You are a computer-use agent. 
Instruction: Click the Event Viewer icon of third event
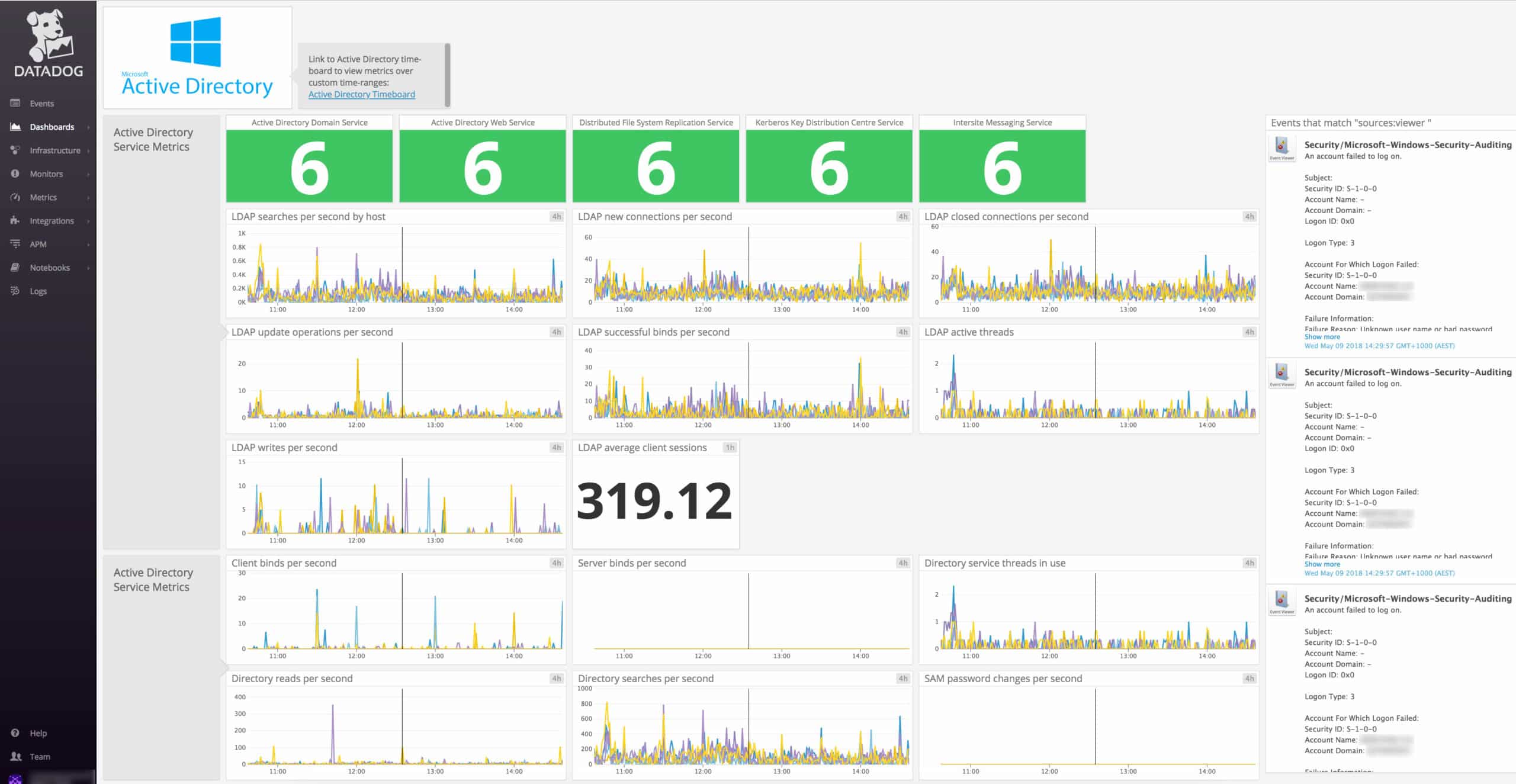1281,602
